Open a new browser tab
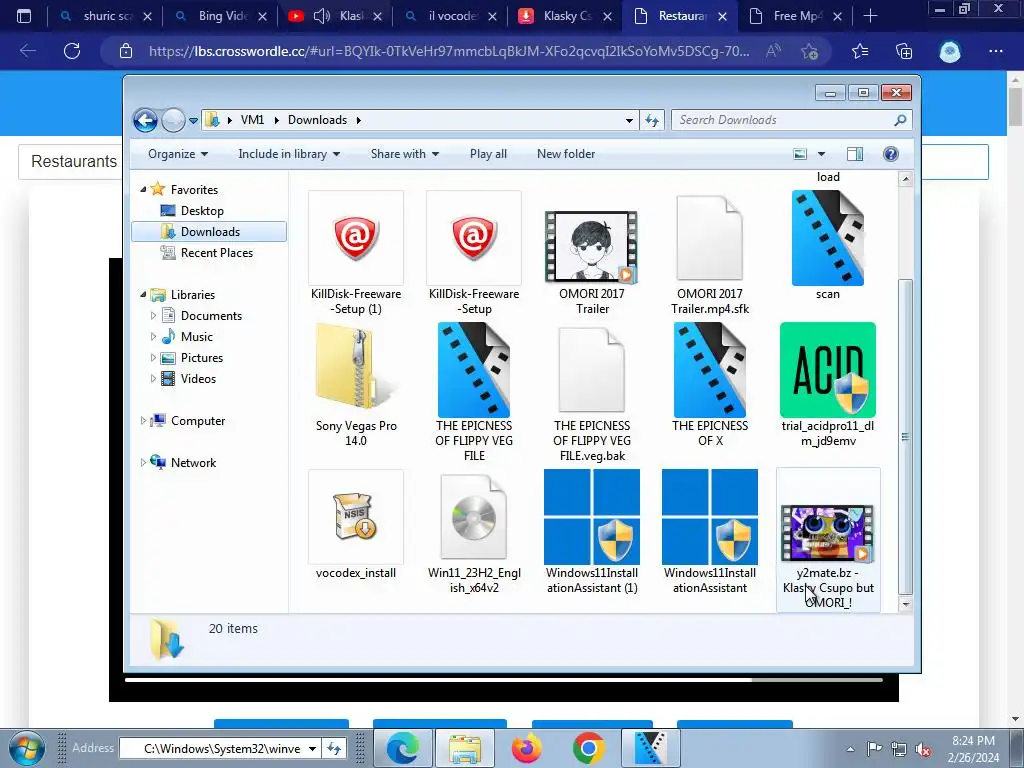The image size is (1024, 768). point(870,16)
